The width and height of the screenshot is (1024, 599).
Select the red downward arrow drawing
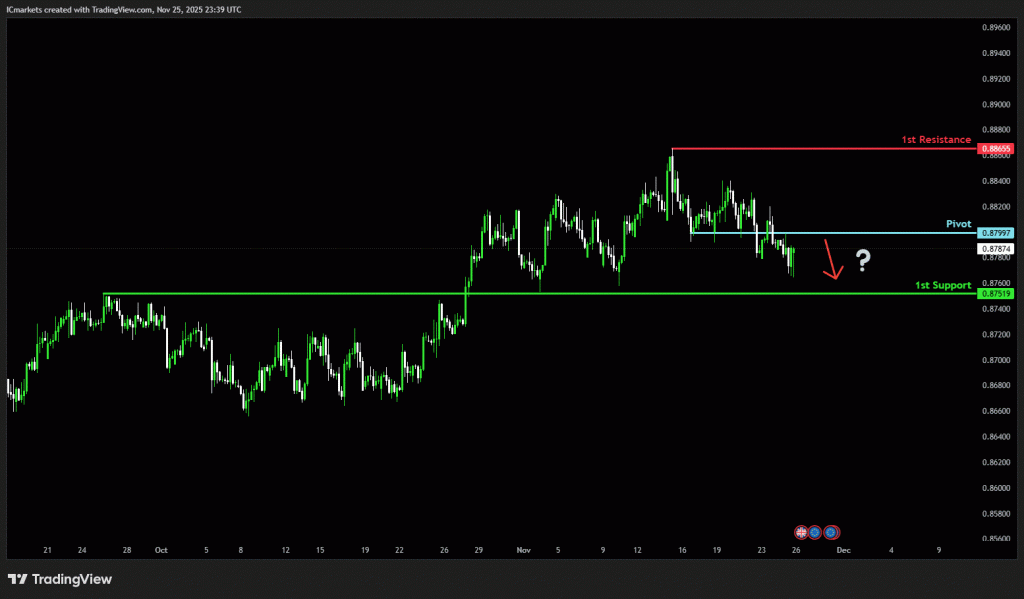pos(830,260)
